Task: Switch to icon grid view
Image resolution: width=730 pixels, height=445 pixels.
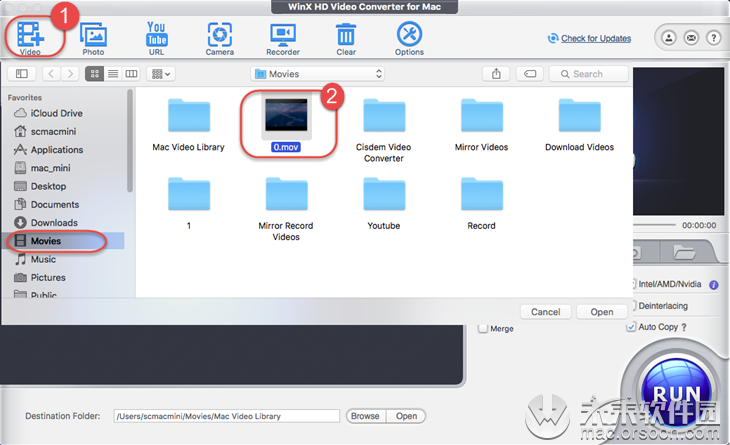Action: click(x=95, y=74)
